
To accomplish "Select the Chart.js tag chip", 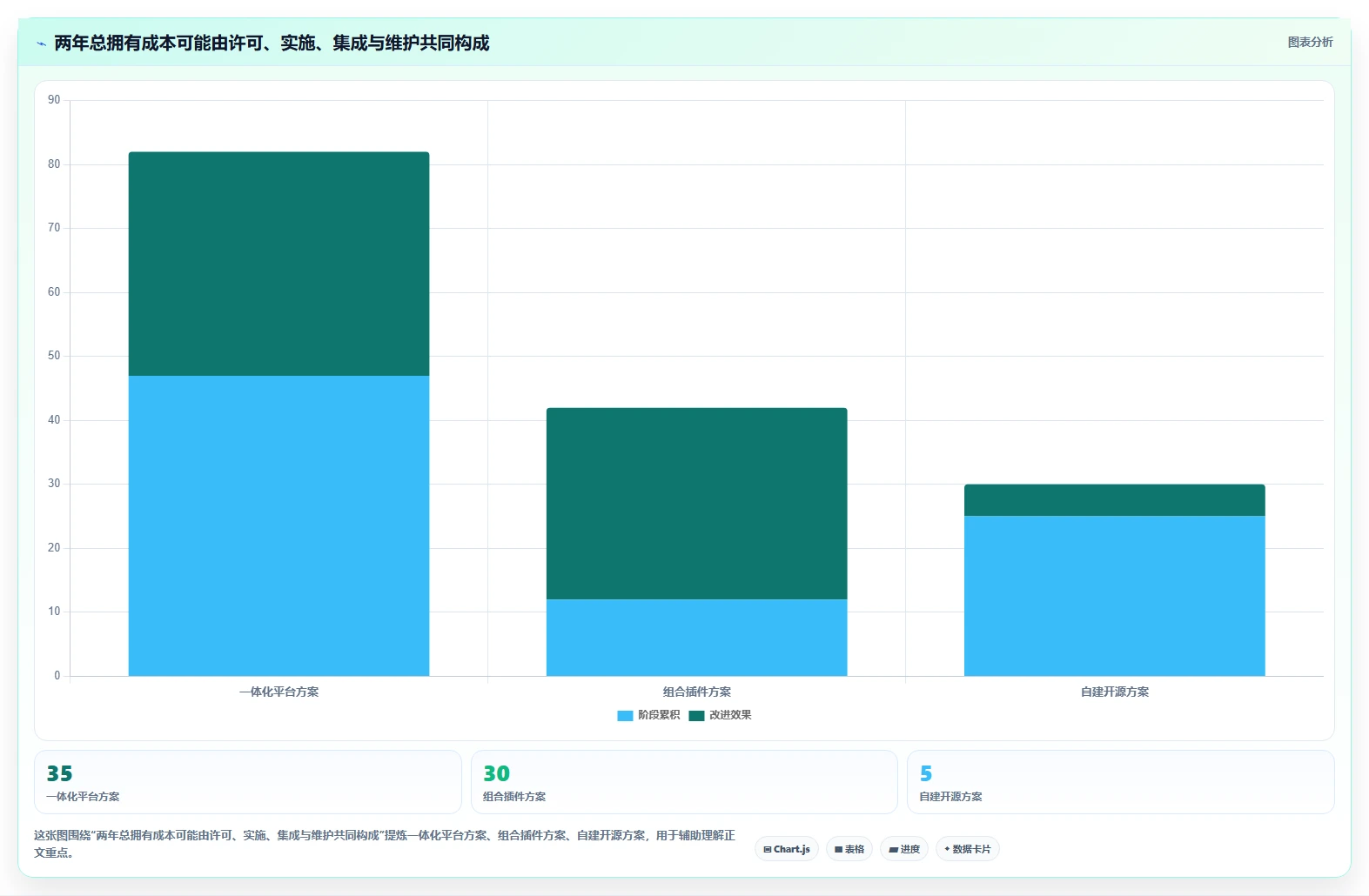I will [787, 849].
